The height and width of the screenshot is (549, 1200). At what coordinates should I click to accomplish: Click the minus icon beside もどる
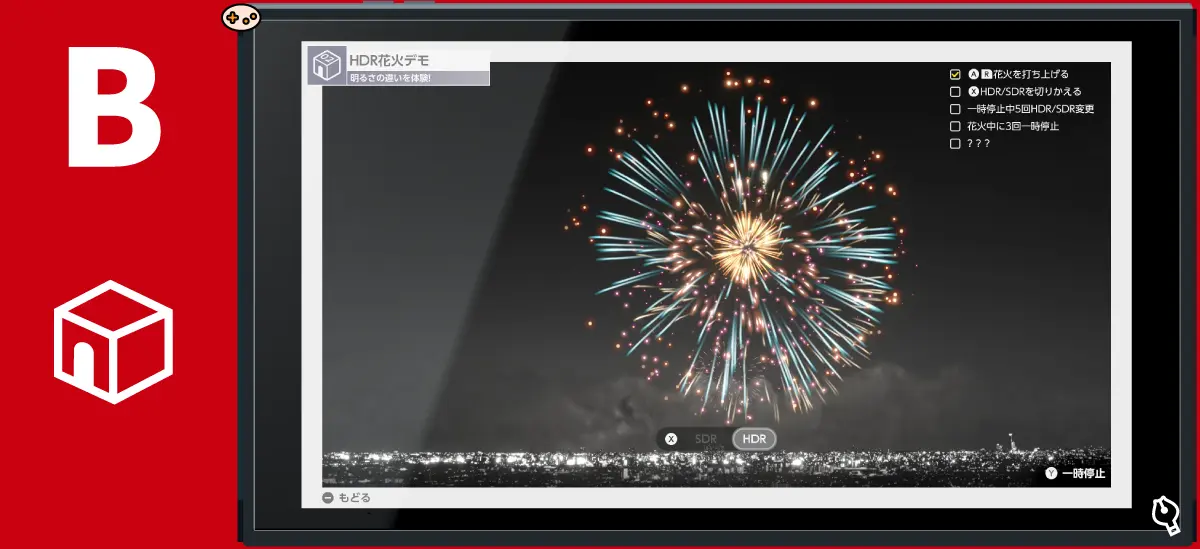coord(328,498)
